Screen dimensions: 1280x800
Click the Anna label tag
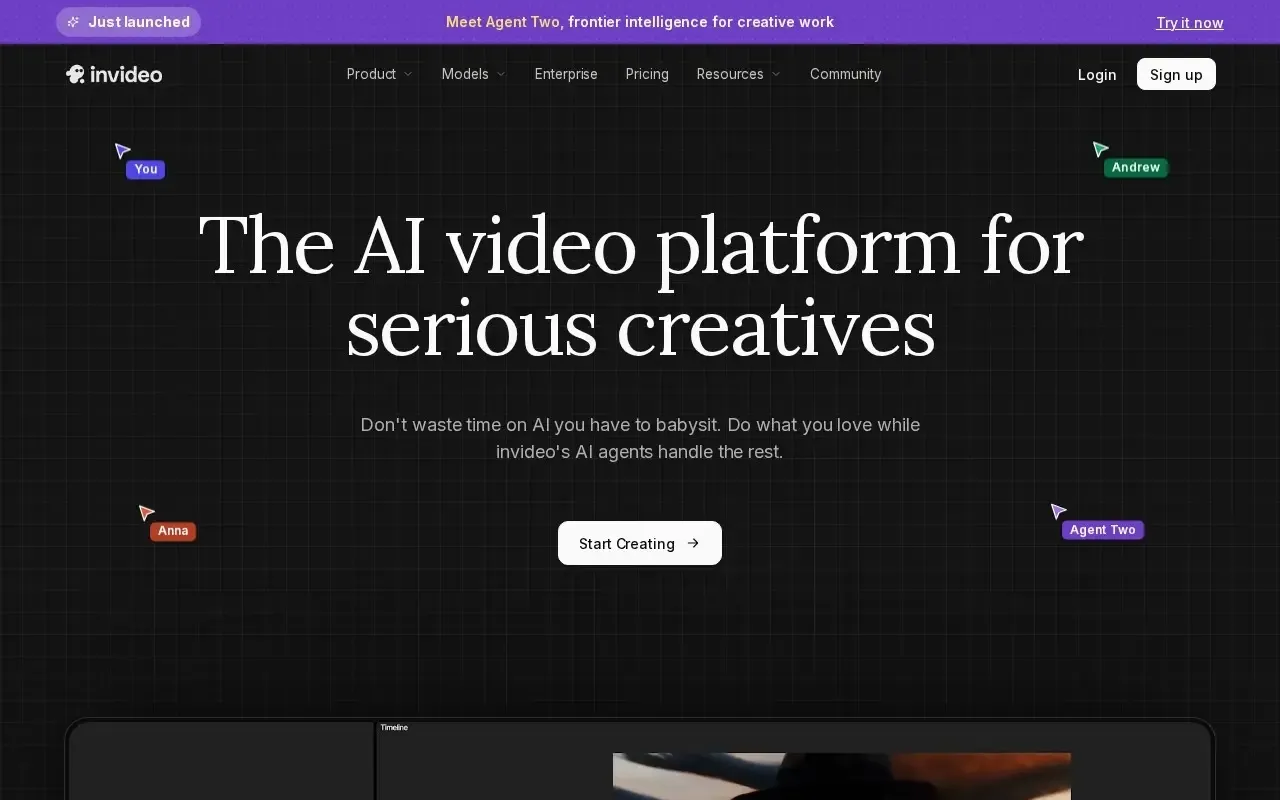pyautogui.click(x=173, y=531)
